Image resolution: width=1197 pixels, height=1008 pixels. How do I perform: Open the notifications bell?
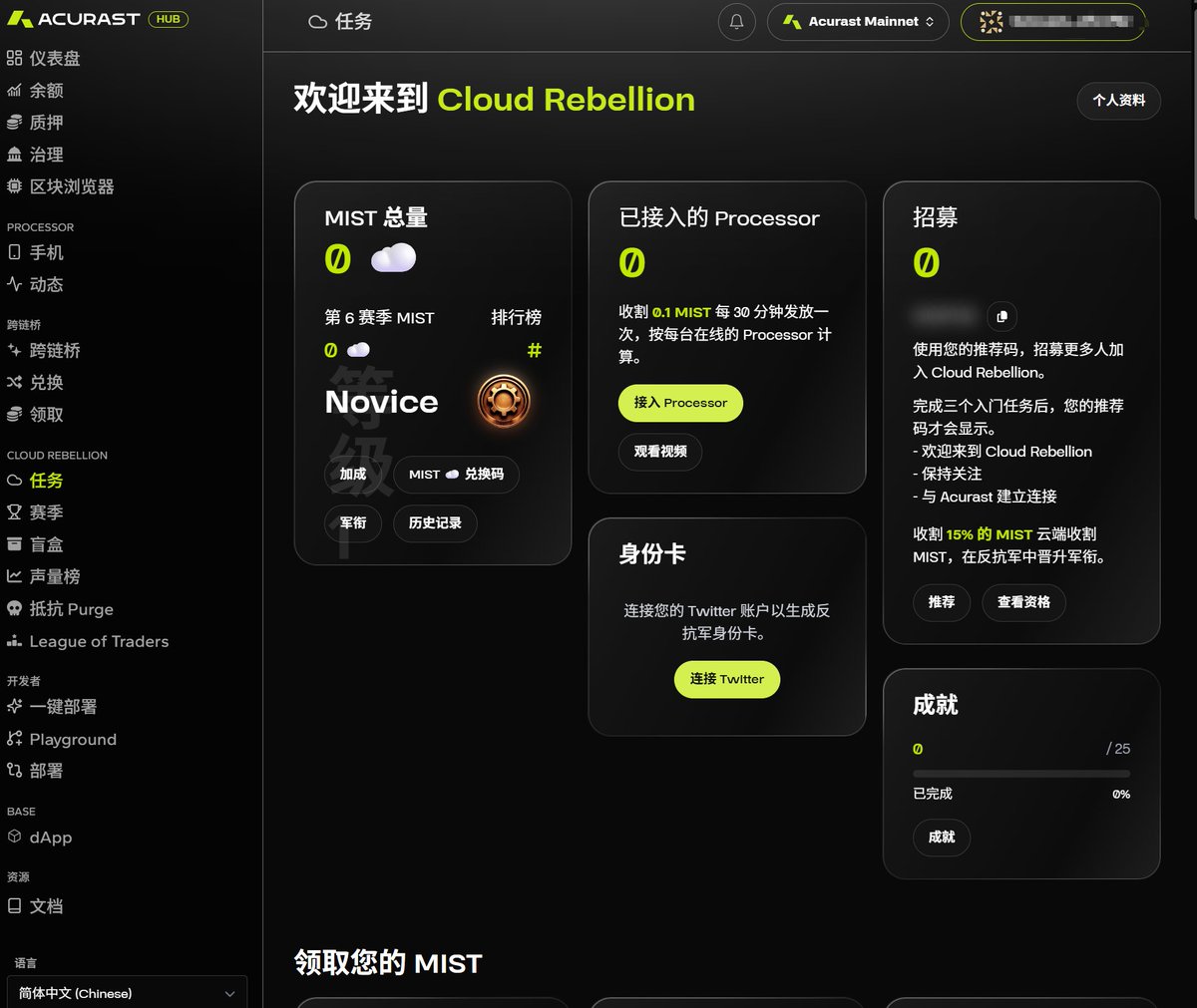737,22
